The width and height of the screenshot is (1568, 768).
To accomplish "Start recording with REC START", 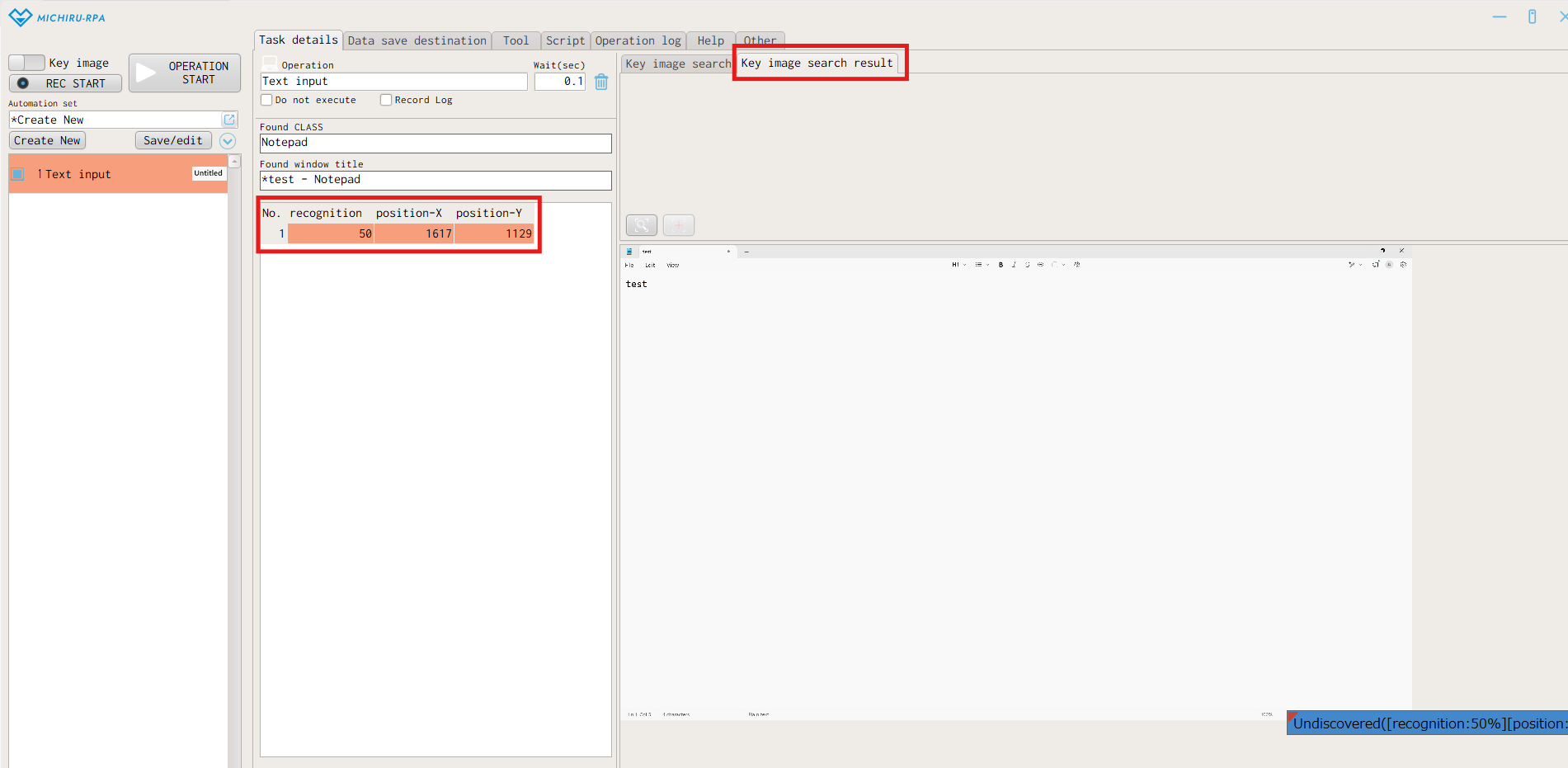I will click(x=65, y=83).
